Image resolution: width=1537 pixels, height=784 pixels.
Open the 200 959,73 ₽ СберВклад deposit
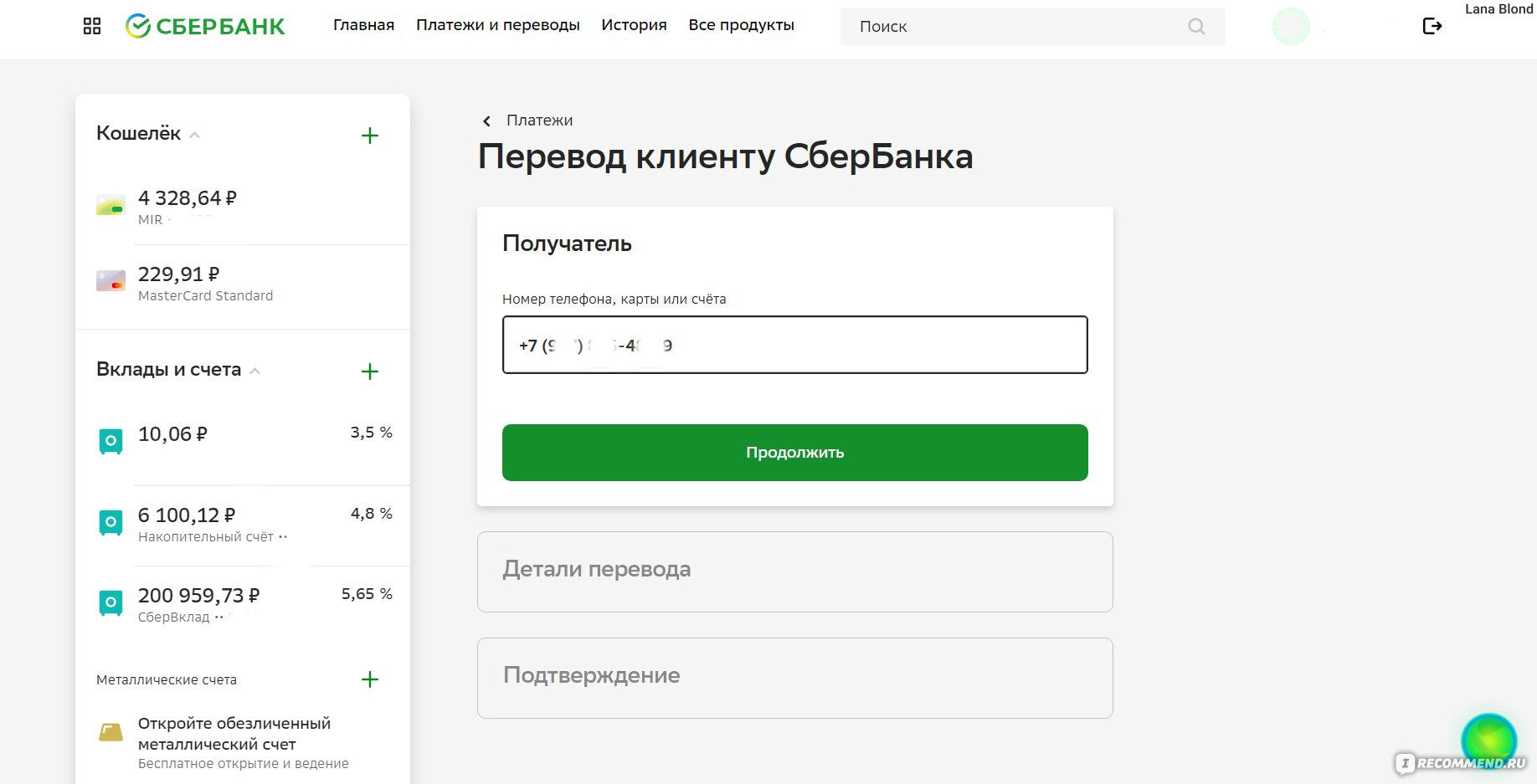pos(243,605)
